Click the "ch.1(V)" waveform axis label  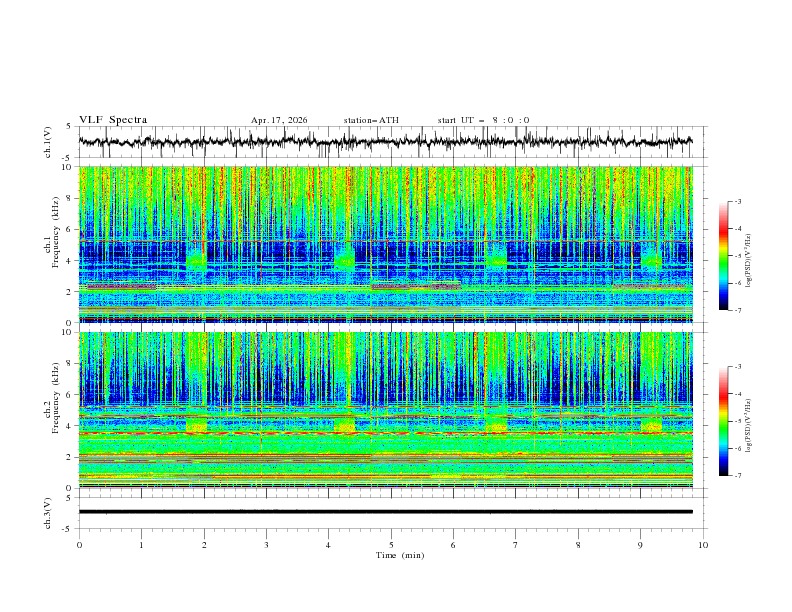click(x=48, y=142)
